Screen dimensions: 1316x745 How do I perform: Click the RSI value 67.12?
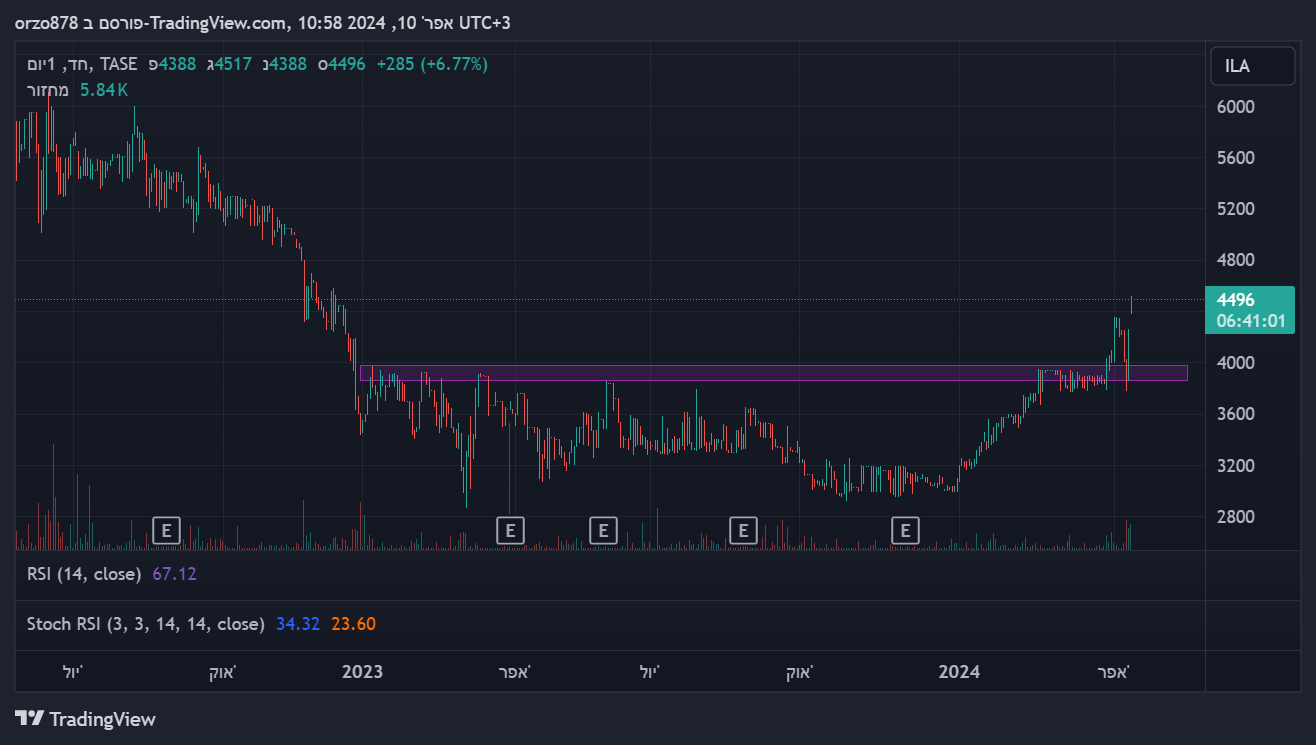pos(174,574)
